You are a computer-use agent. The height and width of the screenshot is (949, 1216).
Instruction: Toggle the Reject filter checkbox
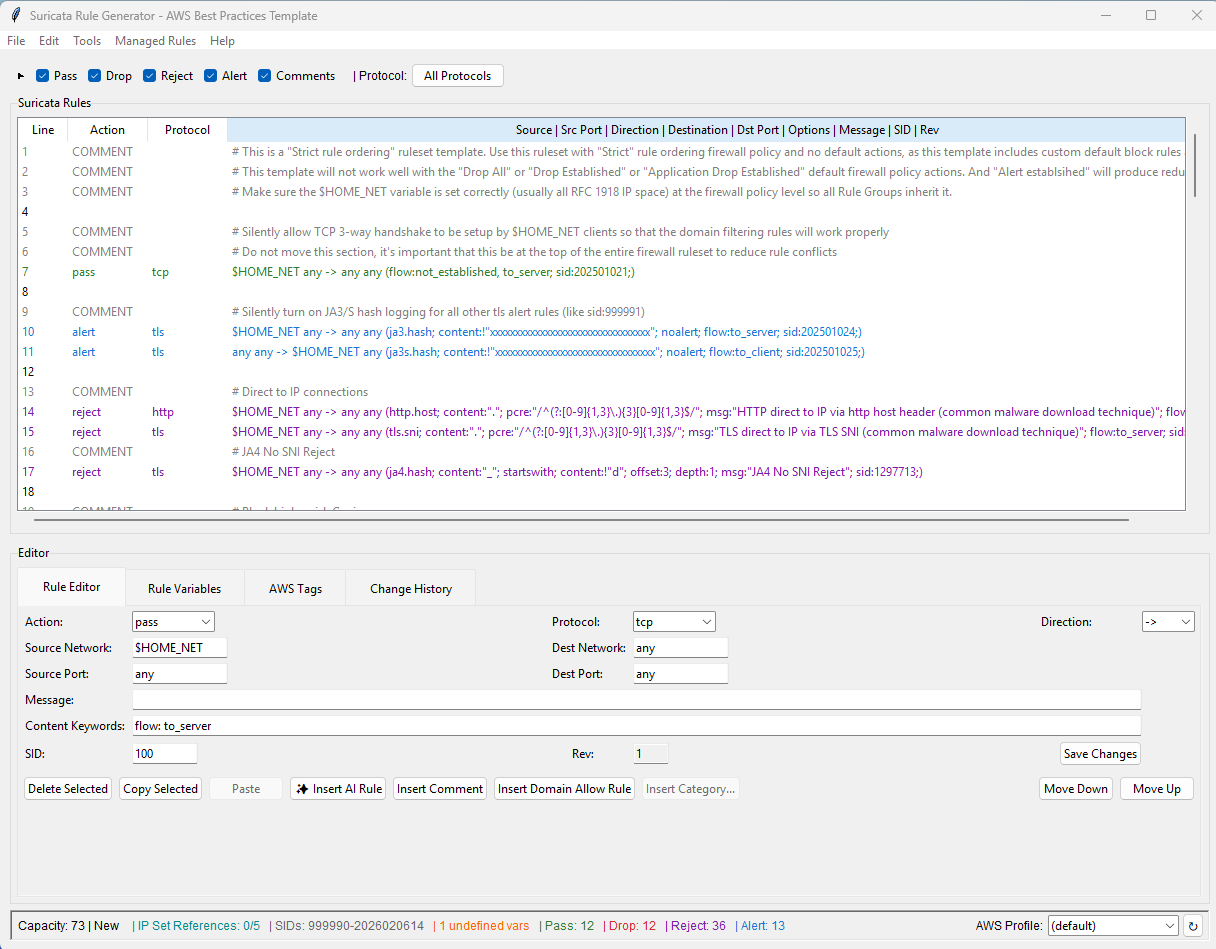(150, 76)
